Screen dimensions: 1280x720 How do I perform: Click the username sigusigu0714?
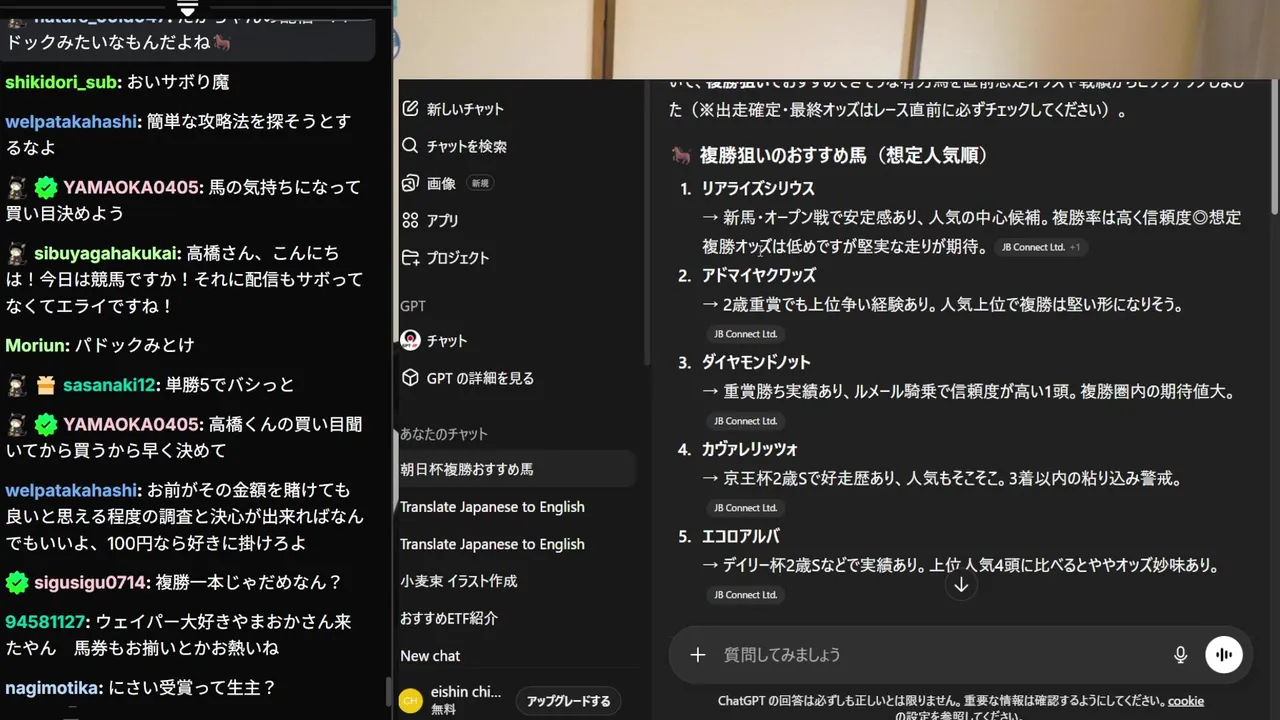[x=91, y=582]
